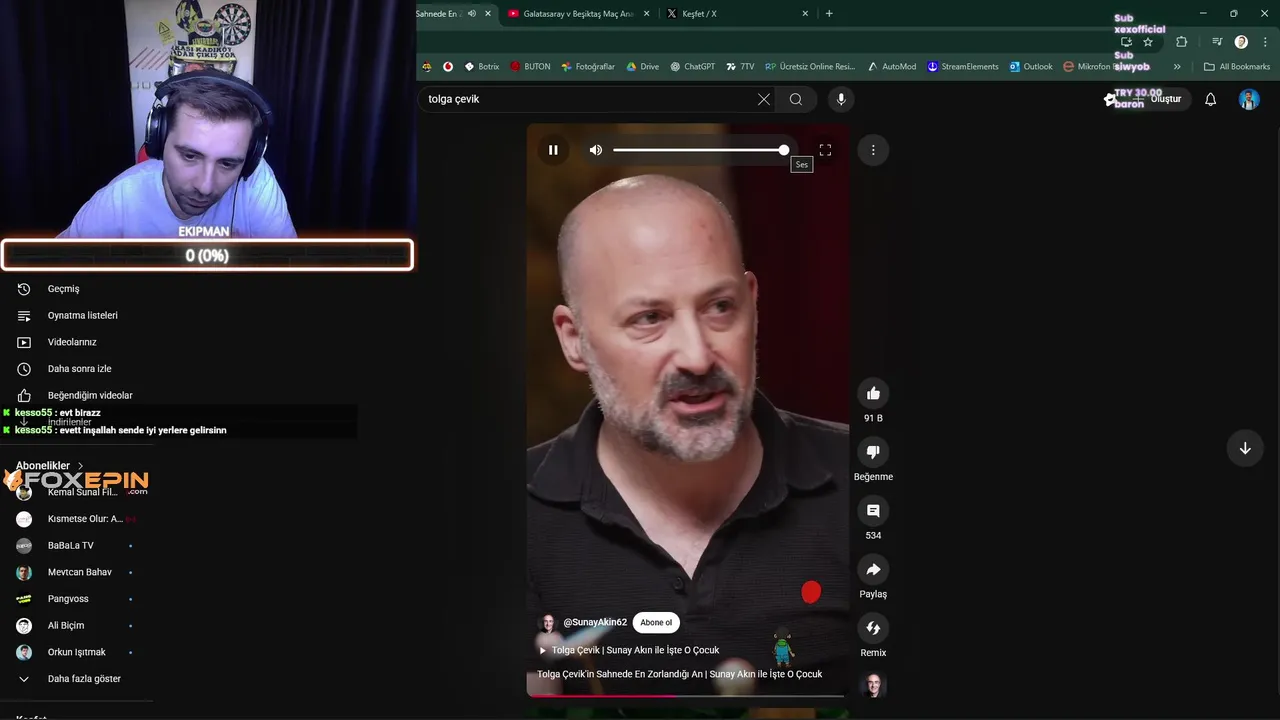Open the Mevtcan Bahav subscription

(78, 572)
